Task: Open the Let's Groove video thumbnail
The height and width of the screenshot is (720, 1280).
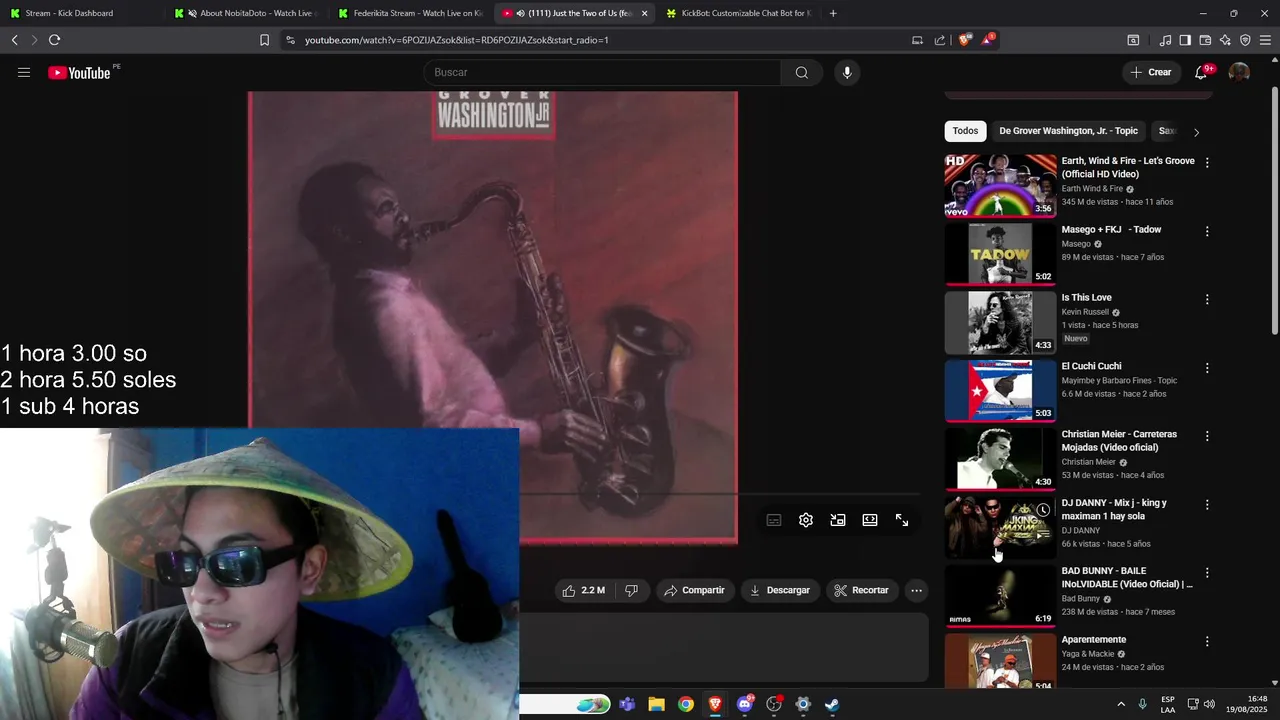Action: coord(1000,185)
